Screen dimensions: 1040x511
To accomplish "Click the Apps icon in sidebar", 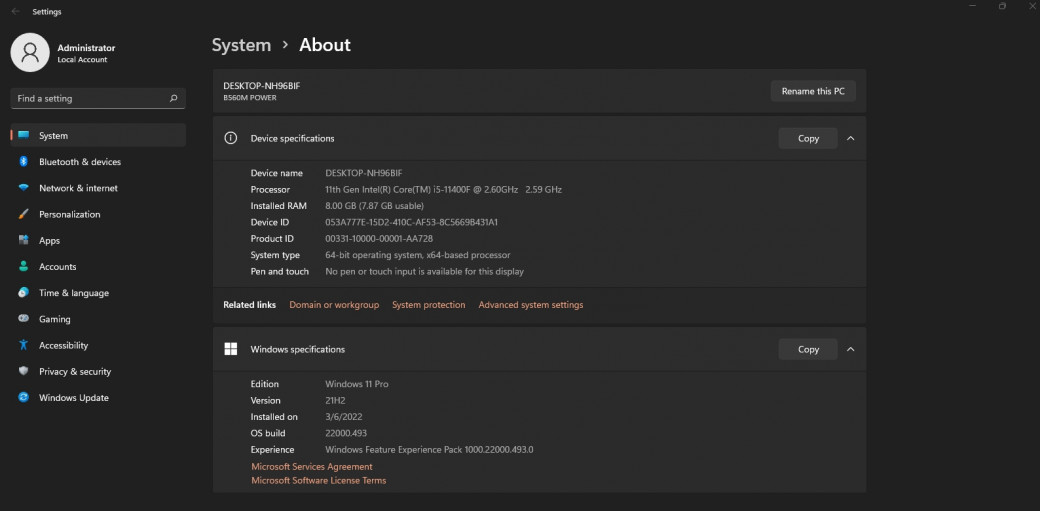I will [23, 241].
